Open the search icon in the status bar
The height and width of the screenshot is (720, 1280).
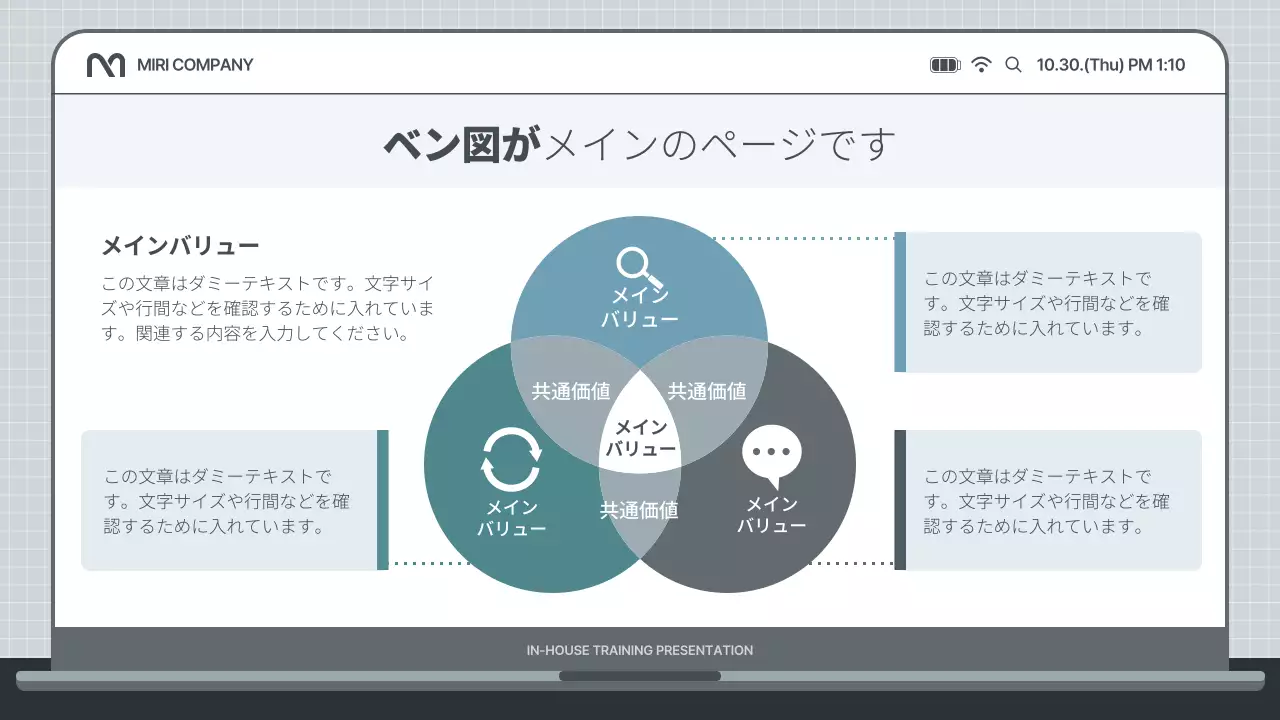click(1013, 64)
